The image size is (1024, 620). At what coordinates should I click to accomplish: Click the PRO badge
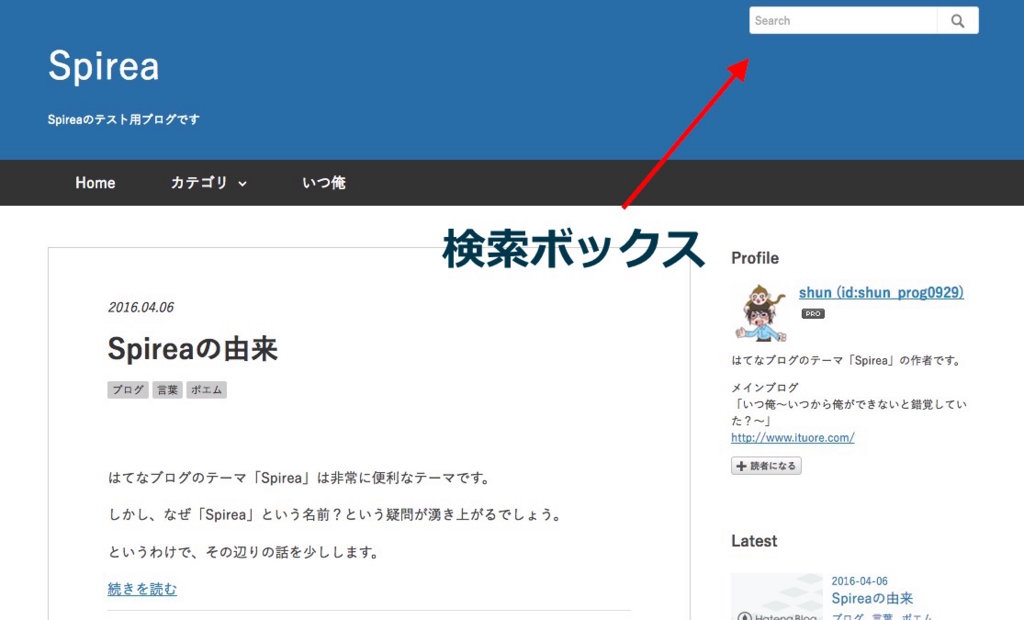pos(813,314)
